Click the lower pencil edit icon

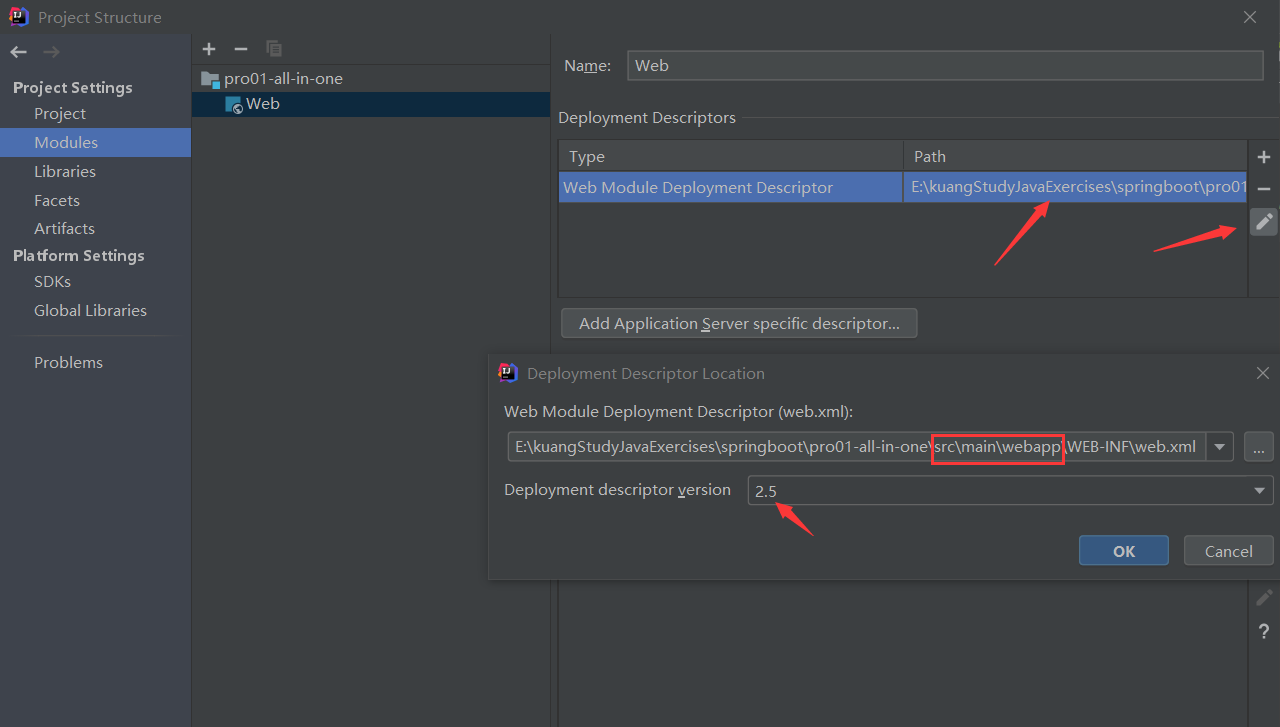pos(1264,598)
